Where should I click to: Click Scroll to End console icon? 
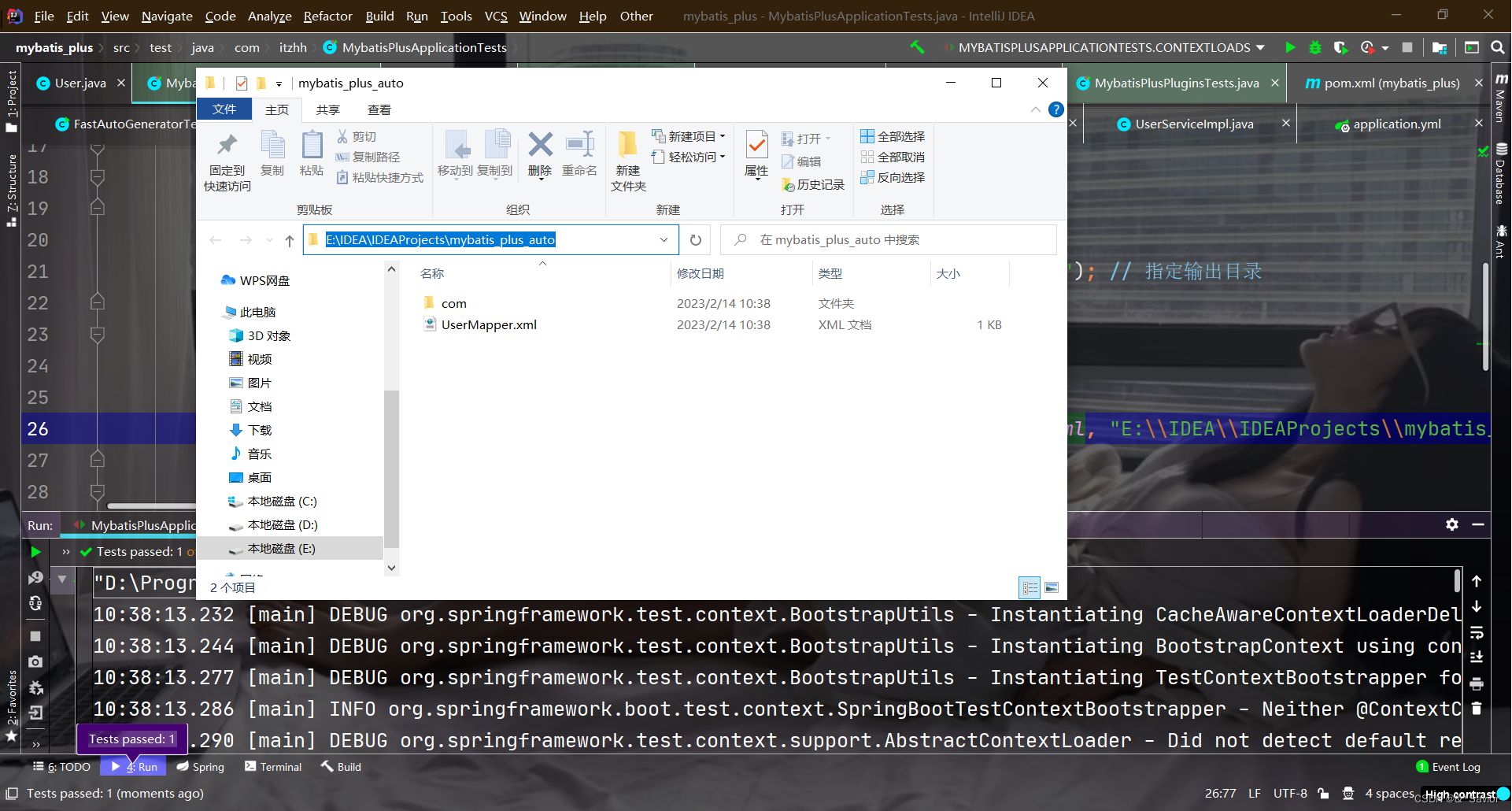click(x=1477, y=657)
